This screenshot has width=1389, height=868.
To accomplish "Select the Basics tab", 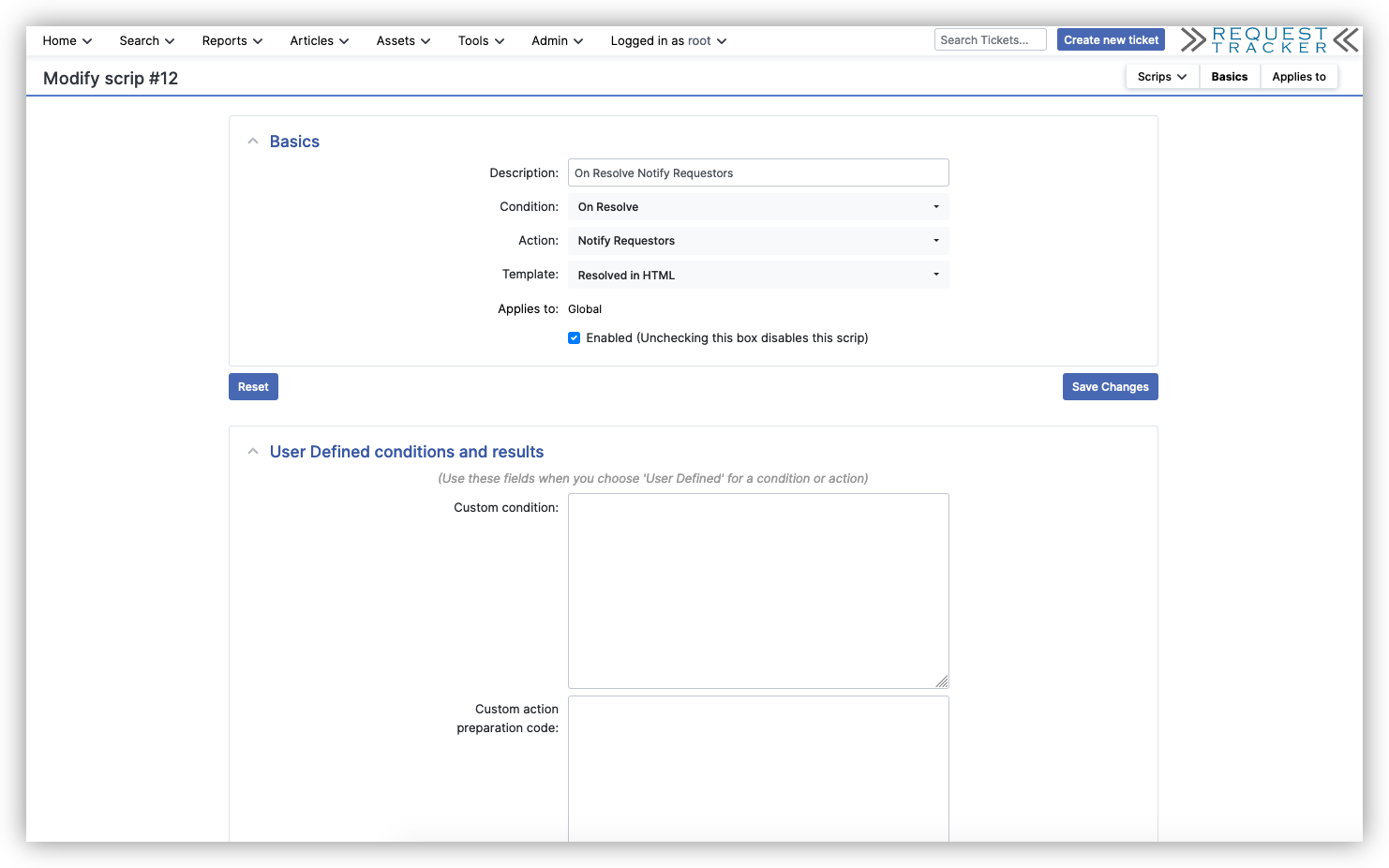I will pos(1230,76).
